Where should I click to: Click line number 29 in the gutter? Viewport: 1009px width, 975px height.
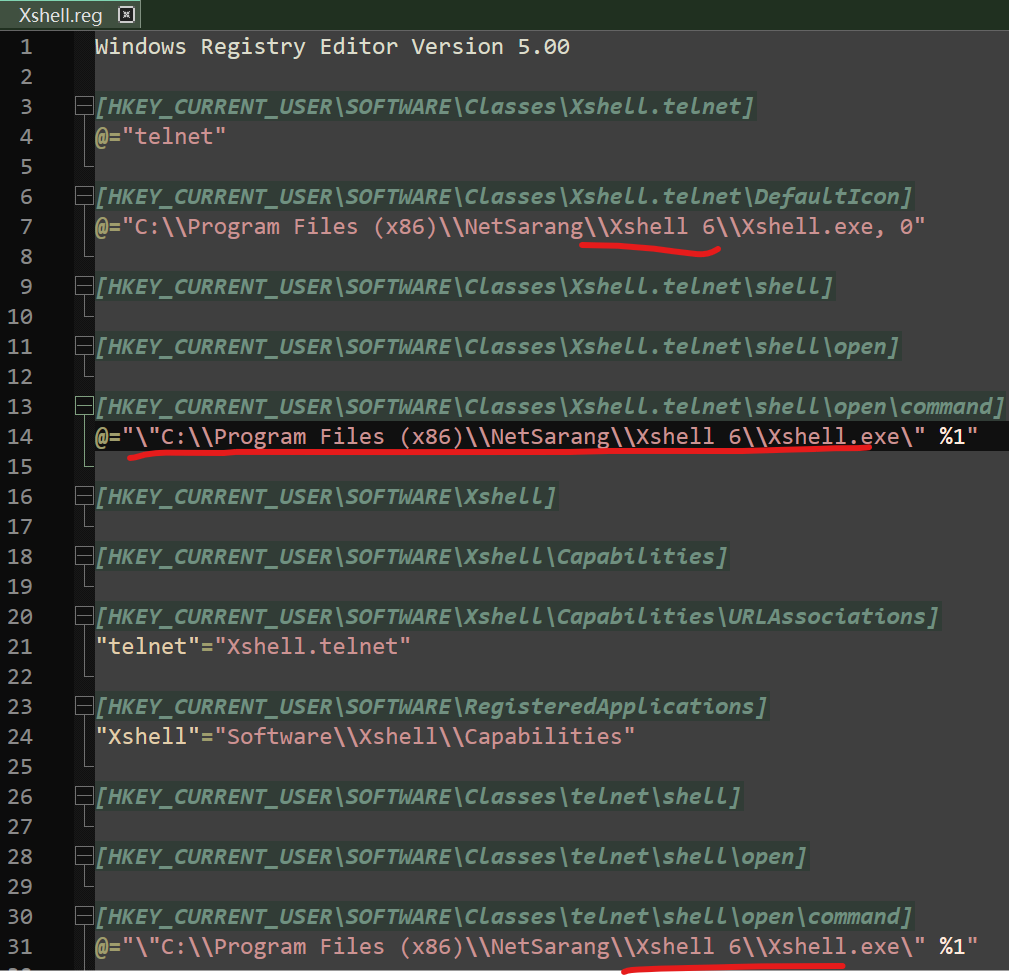click(x=19, y=887)
